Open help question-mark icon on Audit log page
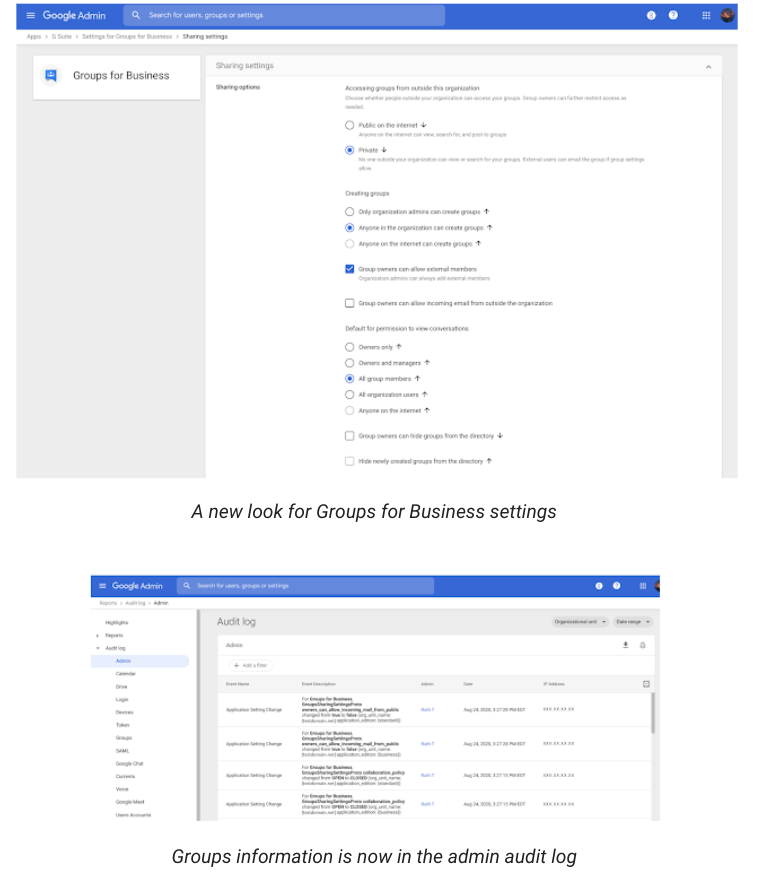The width and height of the screenshot is (780, 881). (x=616, y=585)
